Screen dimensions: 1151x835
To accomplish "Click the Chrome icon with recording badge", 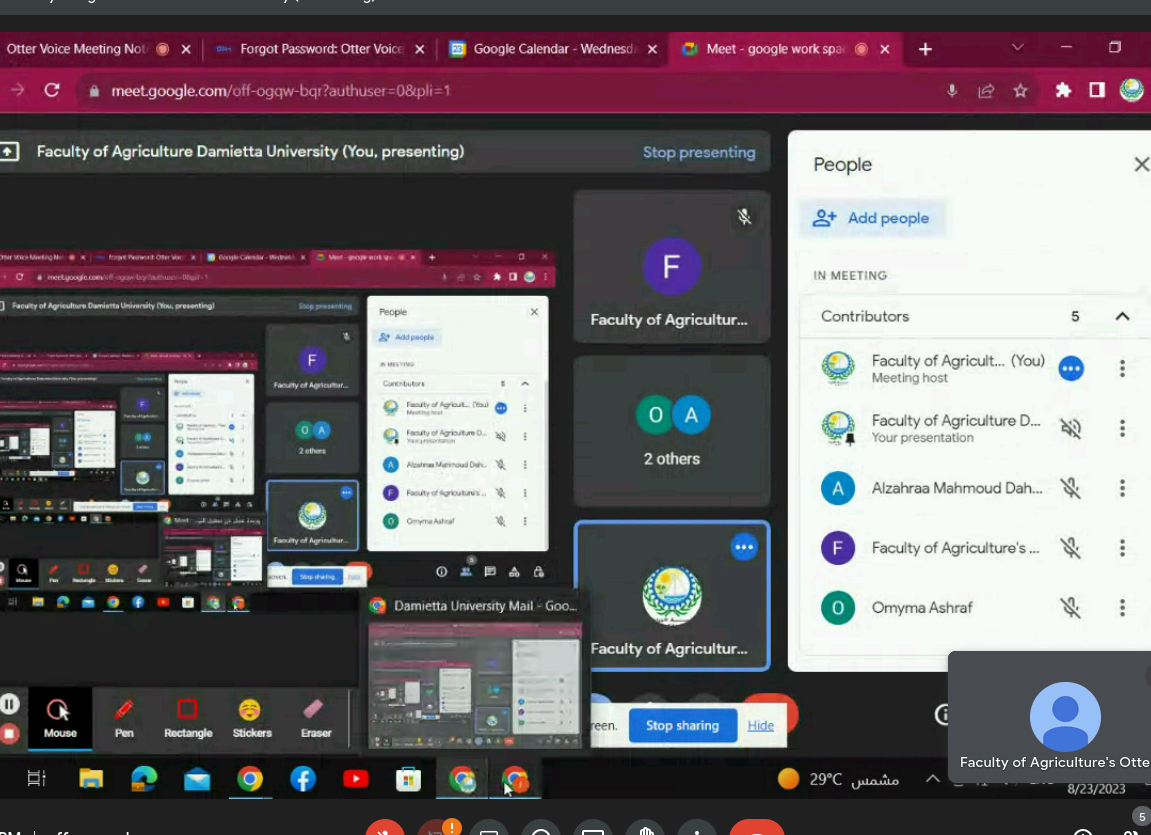I will (515, 779).
